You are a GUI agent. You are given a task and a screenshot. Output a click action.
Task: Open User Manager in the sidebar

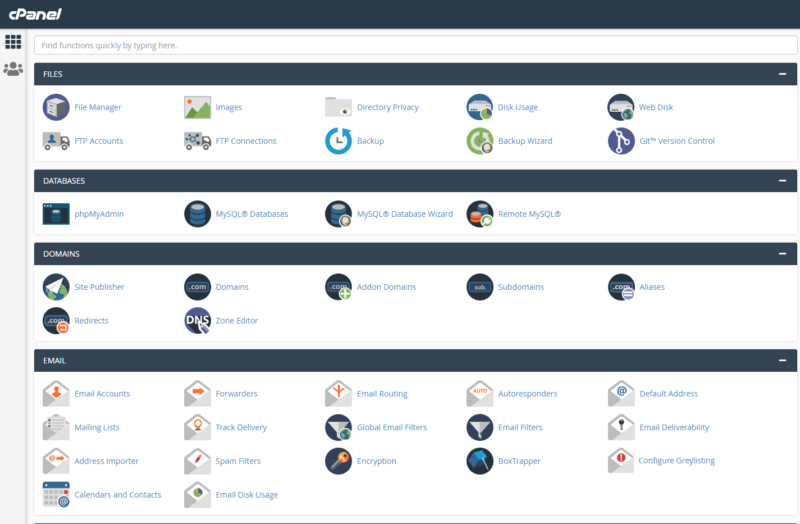click(13, 69)
